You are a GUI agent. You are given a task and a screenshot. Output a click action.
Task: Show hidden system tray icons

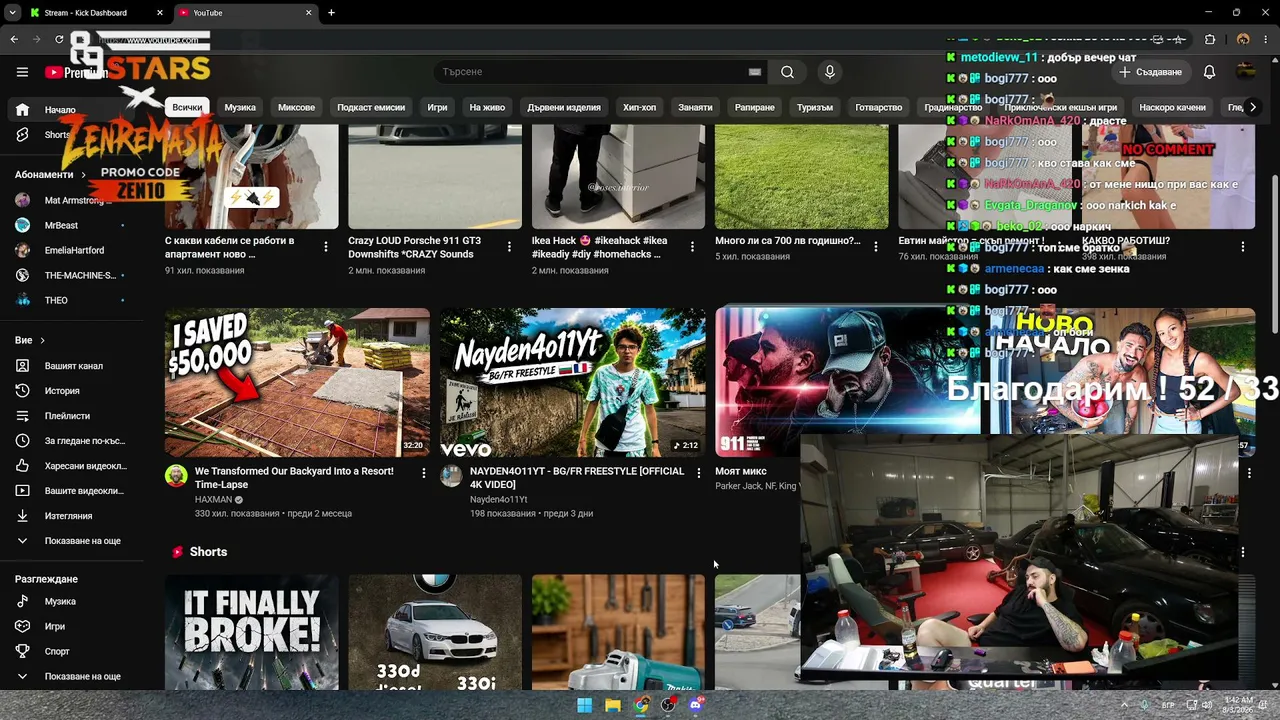[x=1124, y=705]
